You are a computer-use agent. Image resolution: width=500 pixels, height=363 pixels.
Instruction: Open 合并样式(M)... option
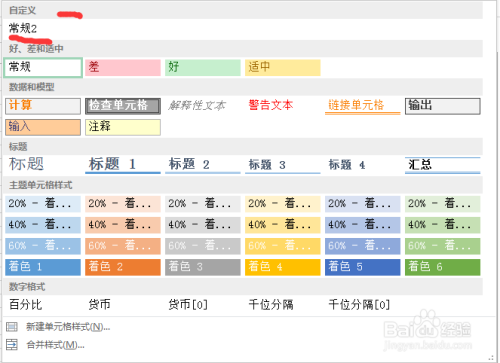tap(55, 345)
